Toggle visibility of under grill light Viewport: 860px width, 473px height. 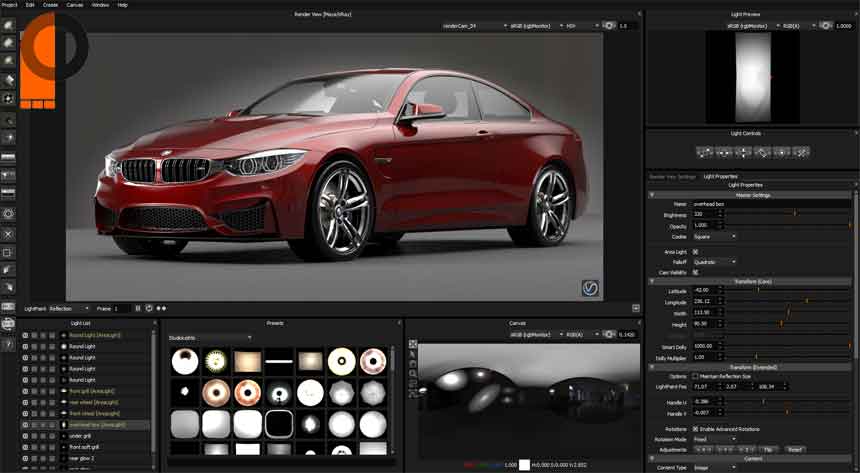coord(25,436)
